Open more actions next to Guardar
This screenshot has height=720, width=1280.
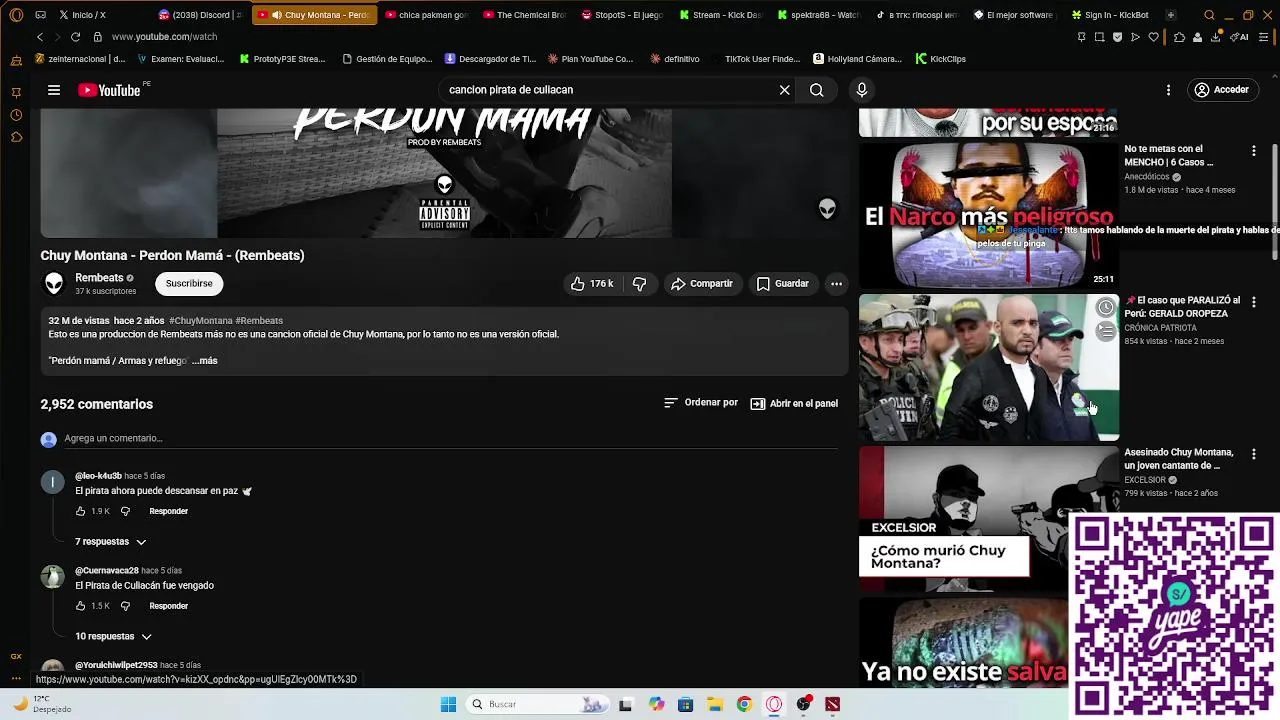pos(836,284)
